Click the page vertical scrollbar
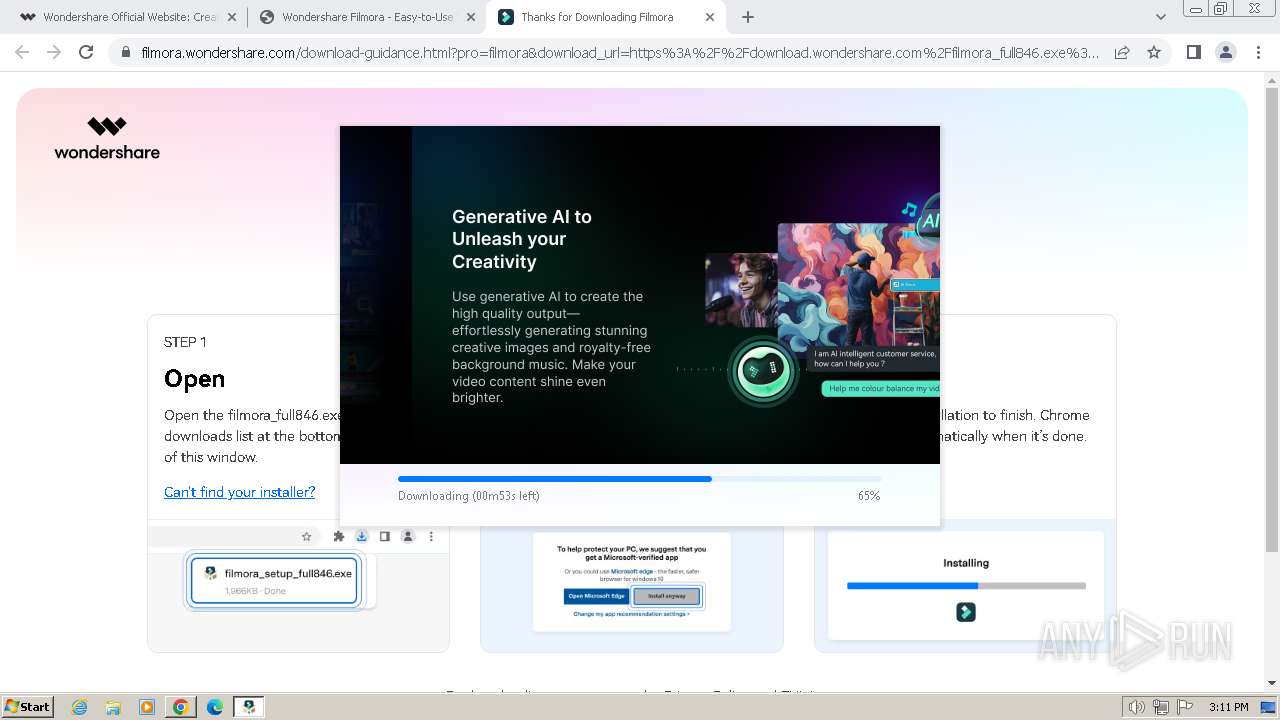 coord(1272,320)
